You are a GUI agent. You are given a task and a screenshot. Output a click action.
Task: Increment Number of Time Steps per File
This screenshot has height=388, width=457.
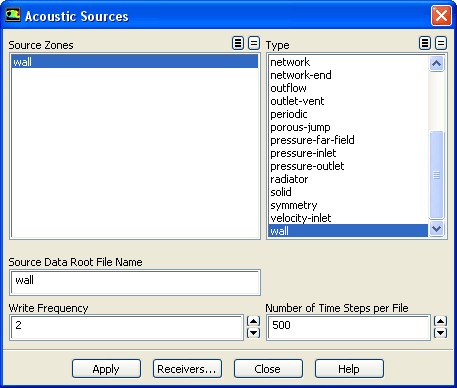(x=440, y=321)
